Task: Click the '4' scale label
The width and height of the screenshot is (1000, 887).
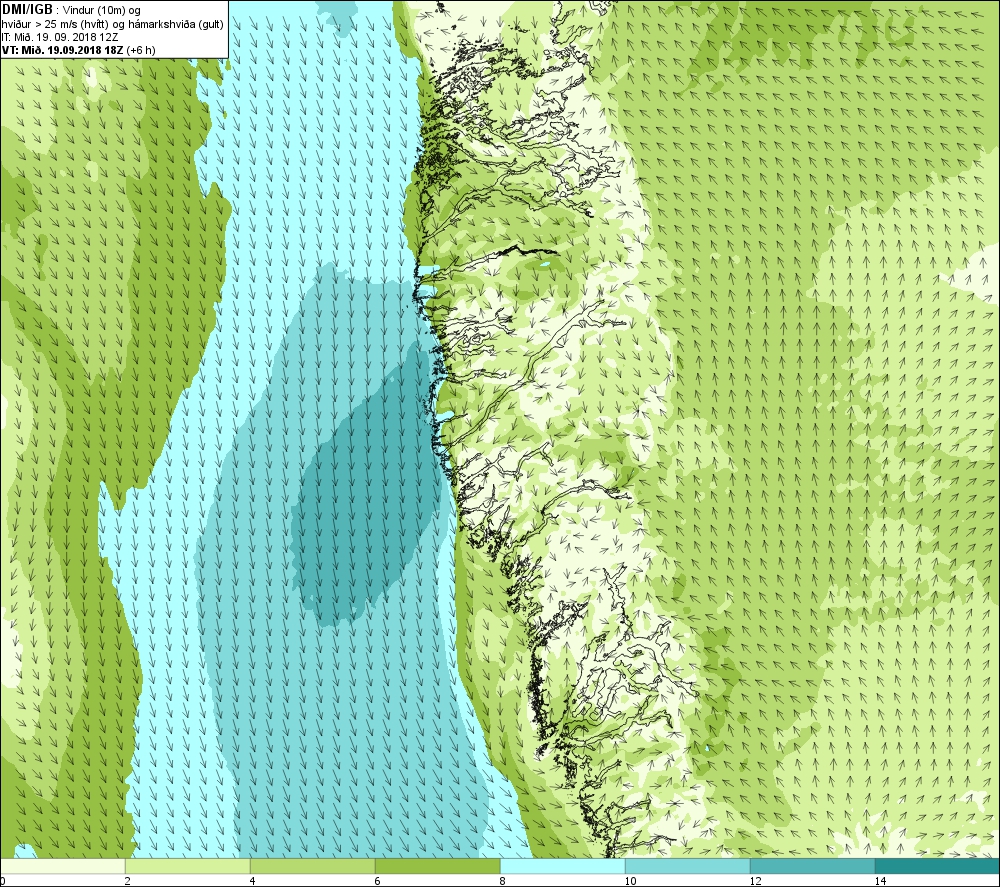Action: 253,881
